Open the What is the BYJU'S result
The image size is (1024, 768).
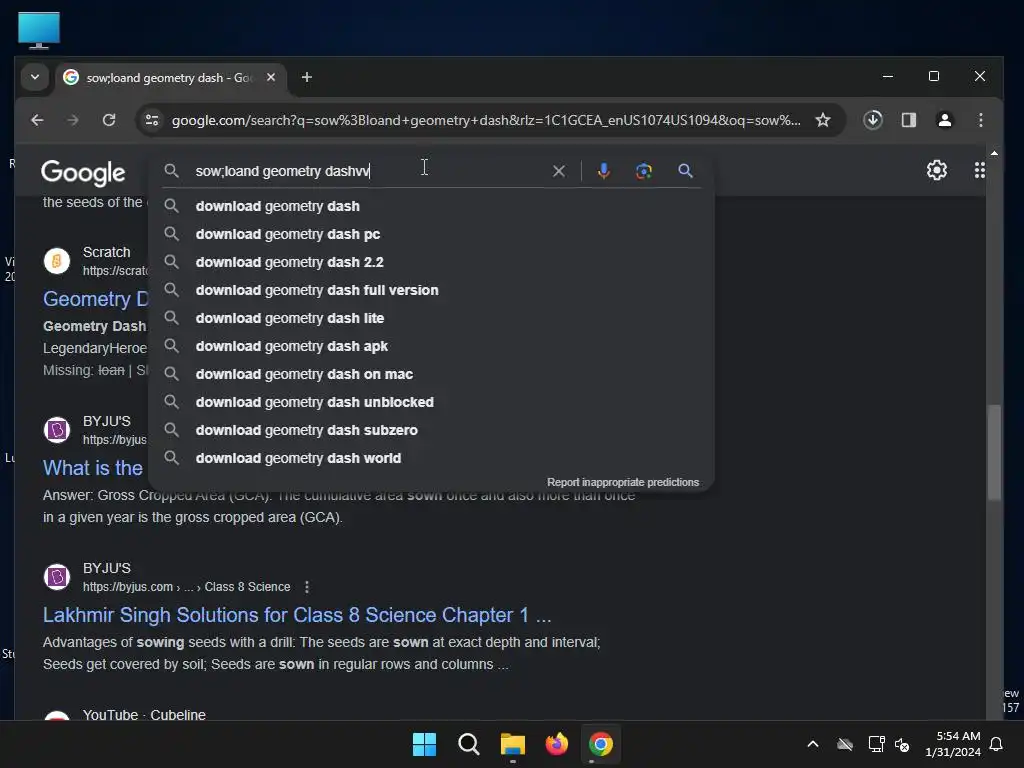93,468
